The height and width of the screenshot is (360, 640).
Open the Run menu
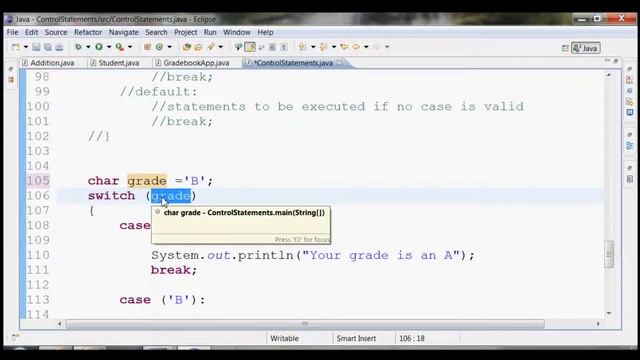[x=210, y=32]
